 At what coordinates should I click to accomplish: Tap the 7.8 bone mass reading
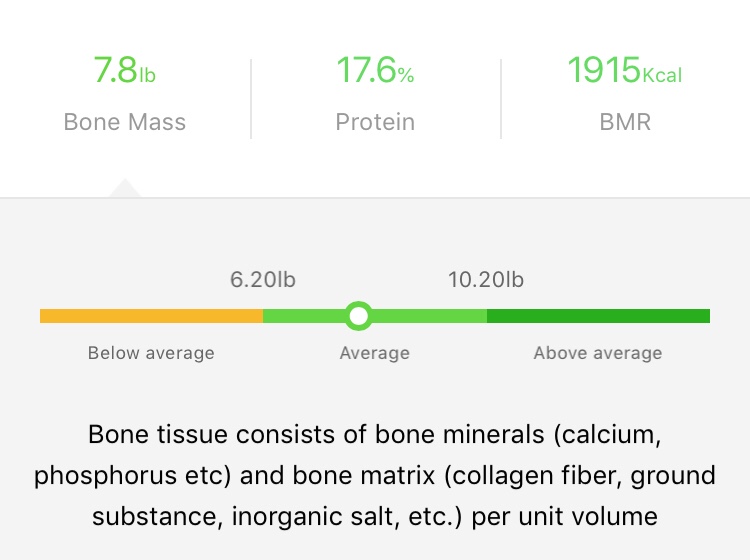[x=115, y=71]
